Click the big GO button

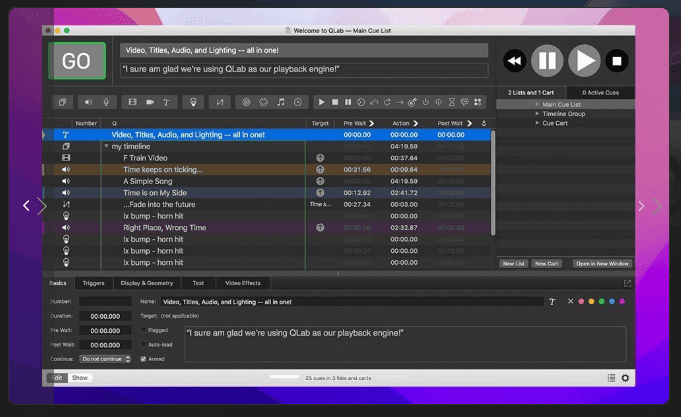tap(77, 61)
